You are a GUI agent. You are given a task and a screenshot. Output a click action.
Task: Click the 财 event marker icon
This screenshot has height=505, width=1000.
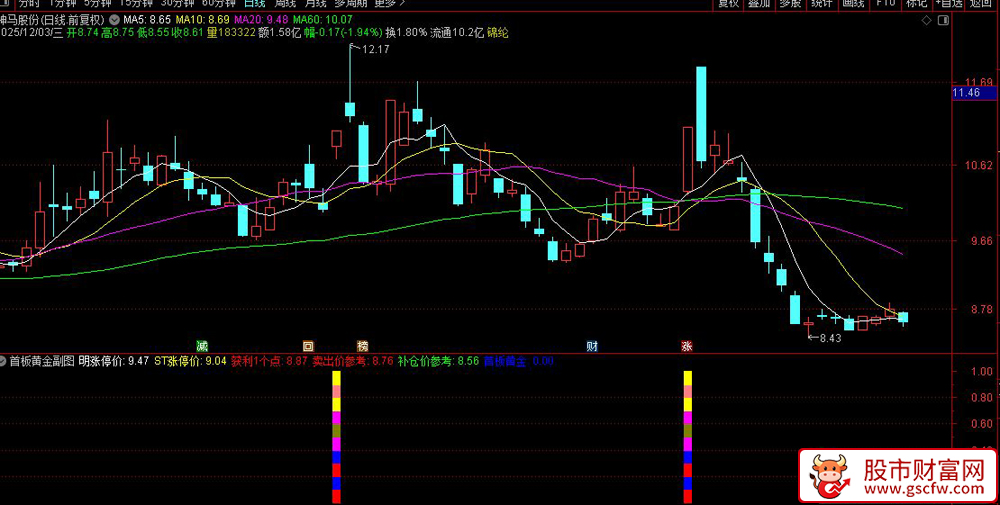click(592, 346)
